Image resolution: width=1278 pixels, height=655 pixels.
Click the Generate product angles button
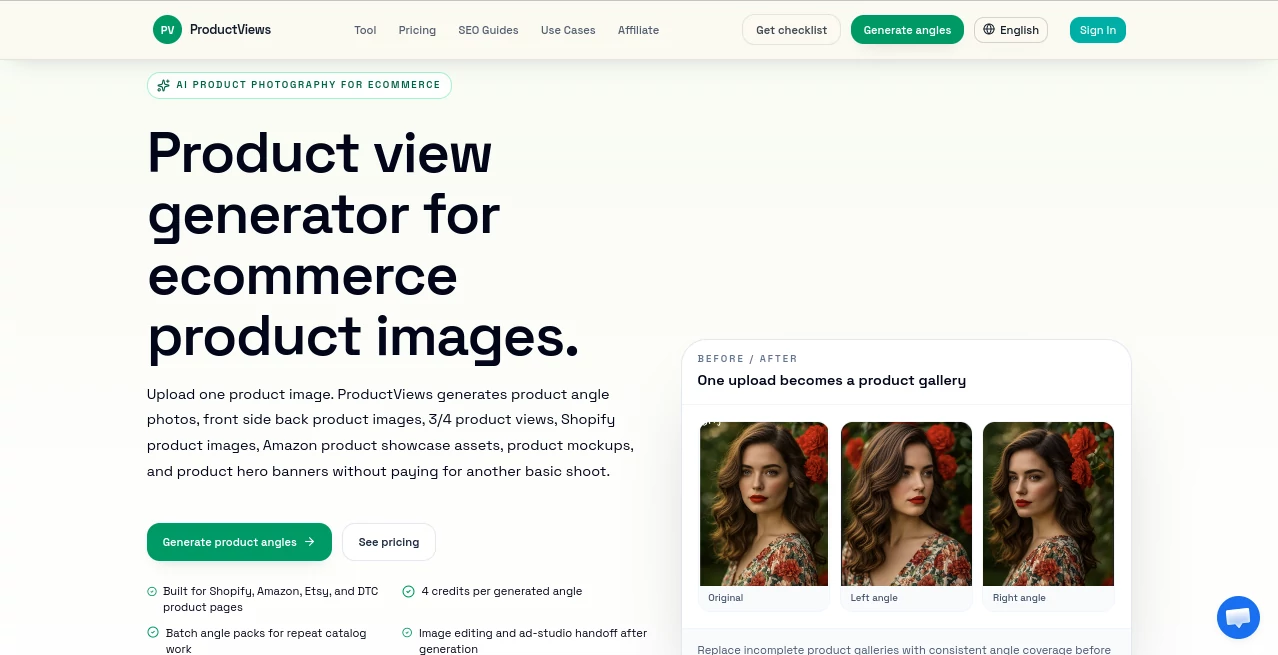(239, 542)
